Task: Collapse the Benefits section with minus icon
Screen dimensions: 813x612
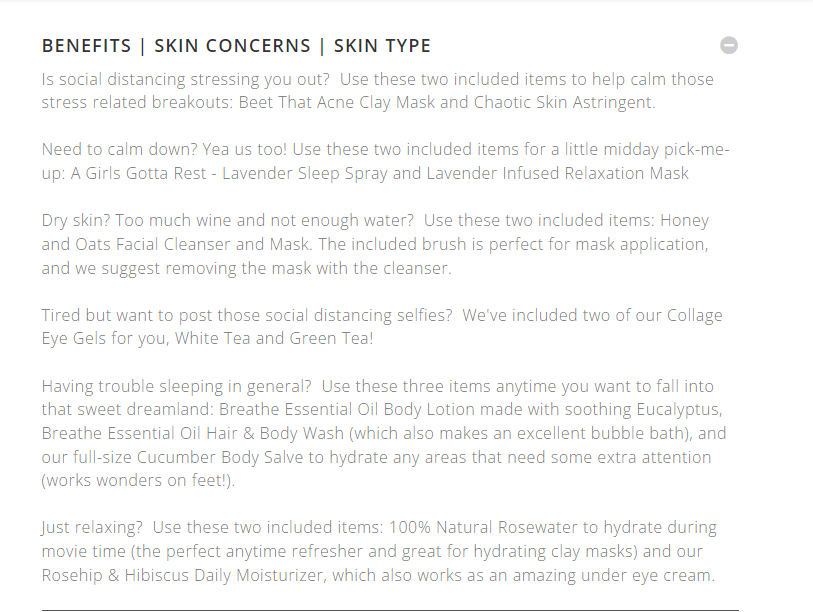Action: point(729,45)
